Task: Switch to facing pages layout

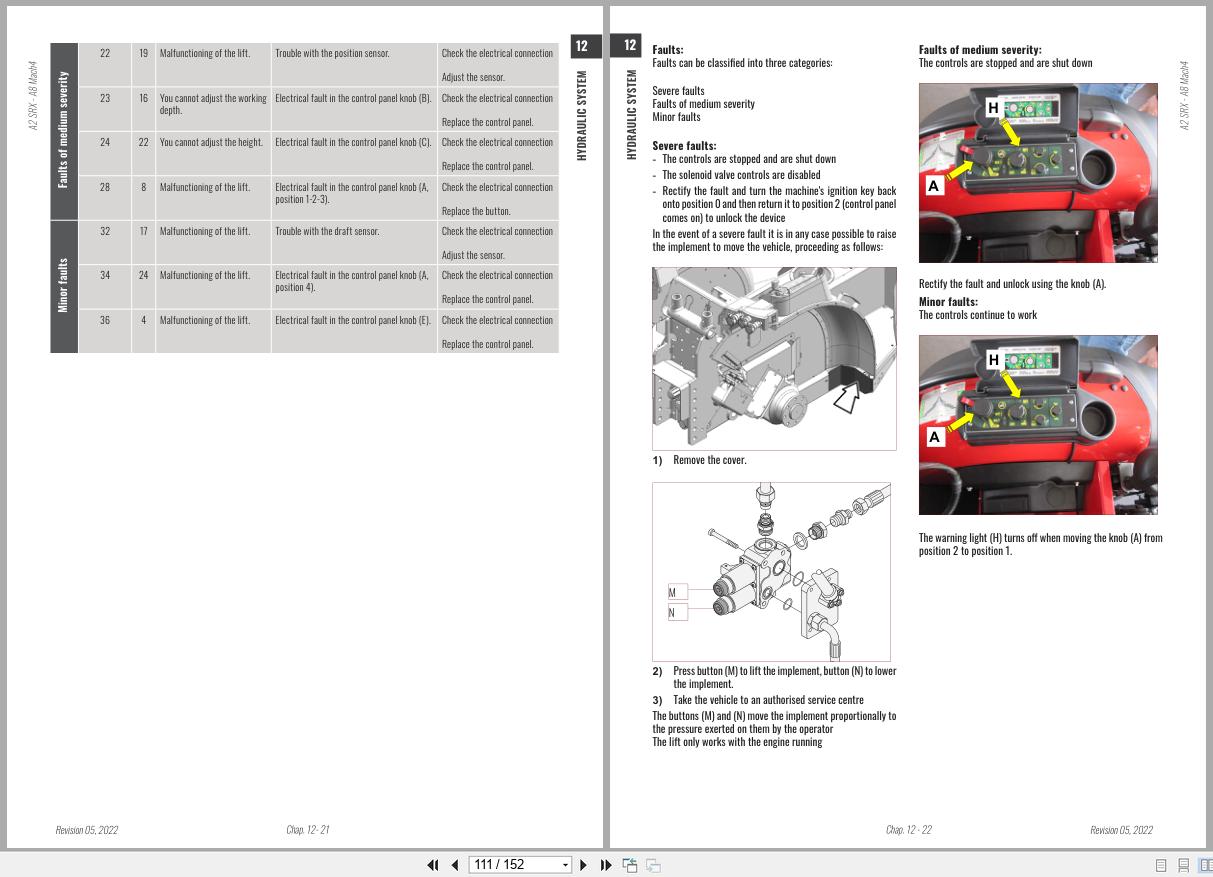Action: [x=1205, y=865]
